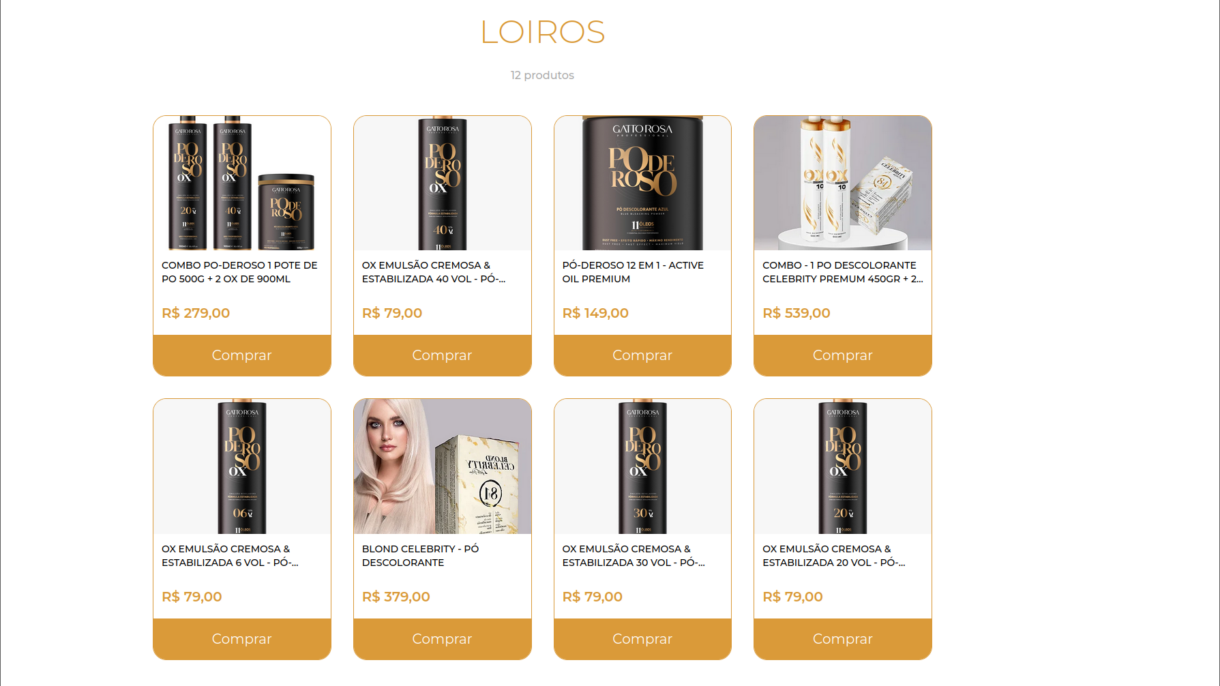Buy the OX Emulsão 40 VOL product
1220x686 pixels.
(x=442, y=355)
